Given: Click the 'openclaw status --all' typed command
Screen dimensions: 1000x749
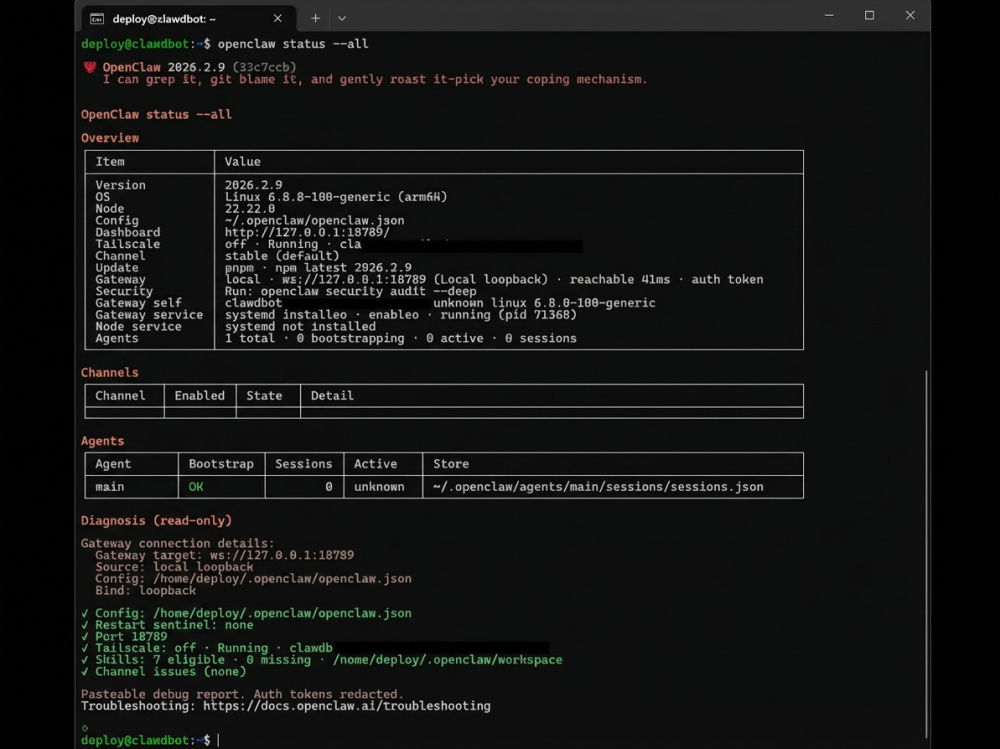Looking at the screenshot, I should [293, 44].
